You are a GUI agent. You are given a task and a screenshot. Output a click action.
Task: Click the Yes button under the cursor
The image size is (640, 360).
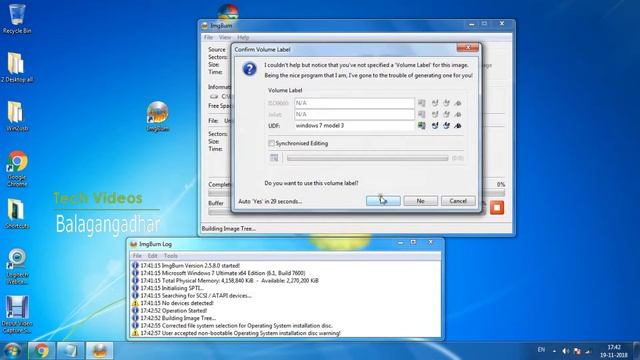tap(383, 201)
